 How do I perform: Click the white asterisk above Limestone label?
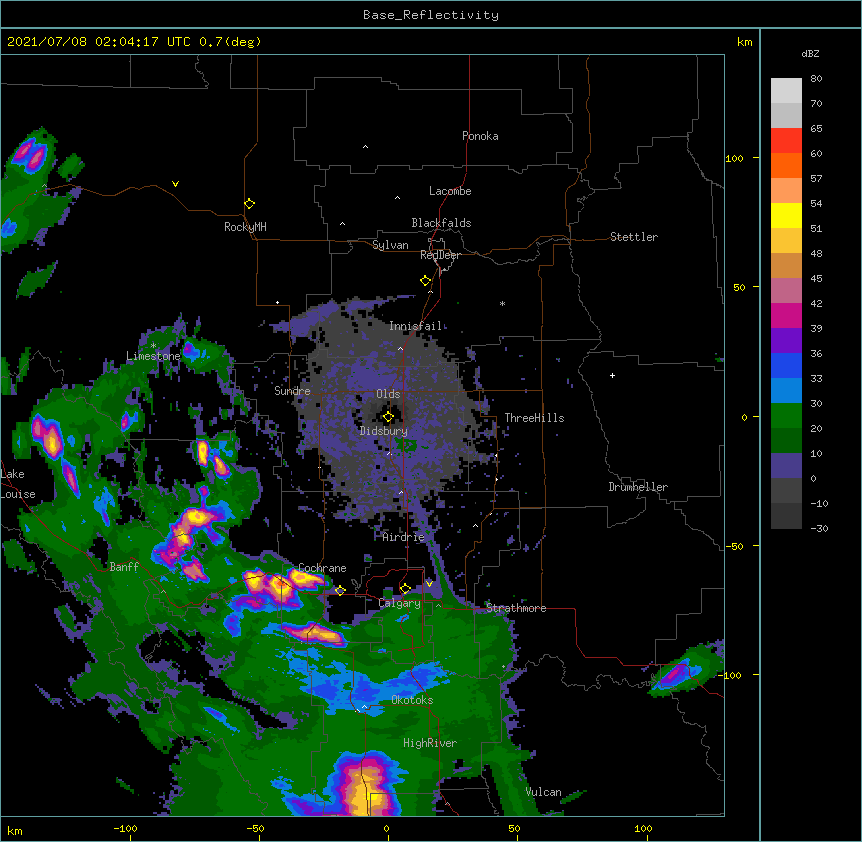tap(153, 346)
